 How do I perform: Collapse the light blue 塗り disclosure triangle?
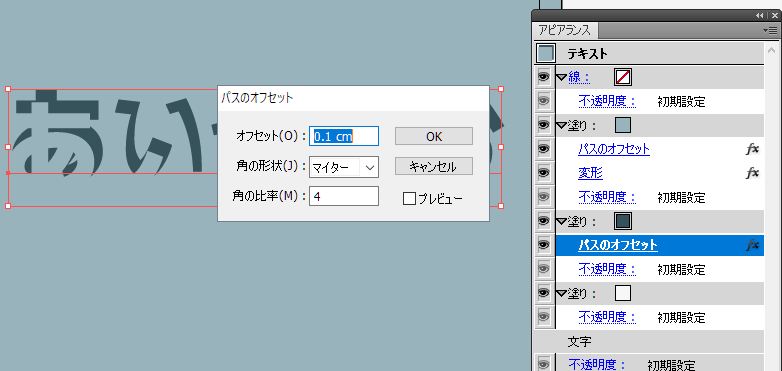(562, 126)
